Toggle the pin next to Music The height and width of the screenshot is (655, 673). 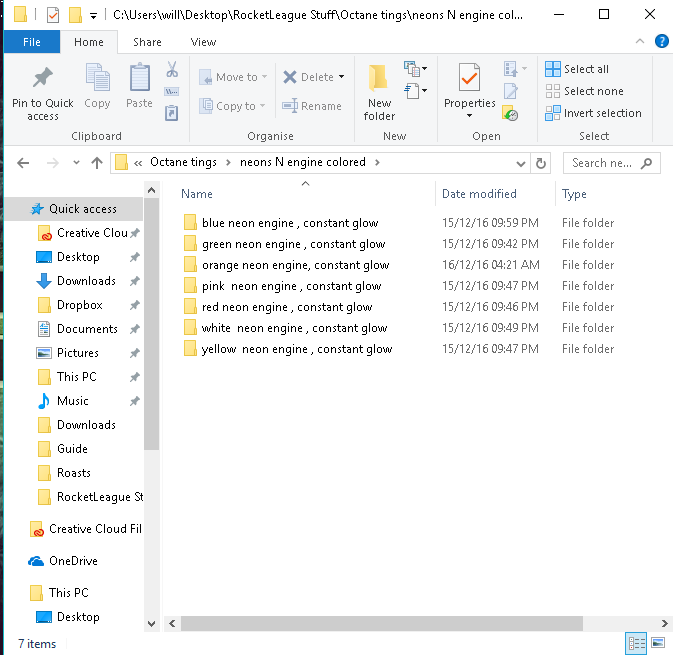[x=135, y=401]
